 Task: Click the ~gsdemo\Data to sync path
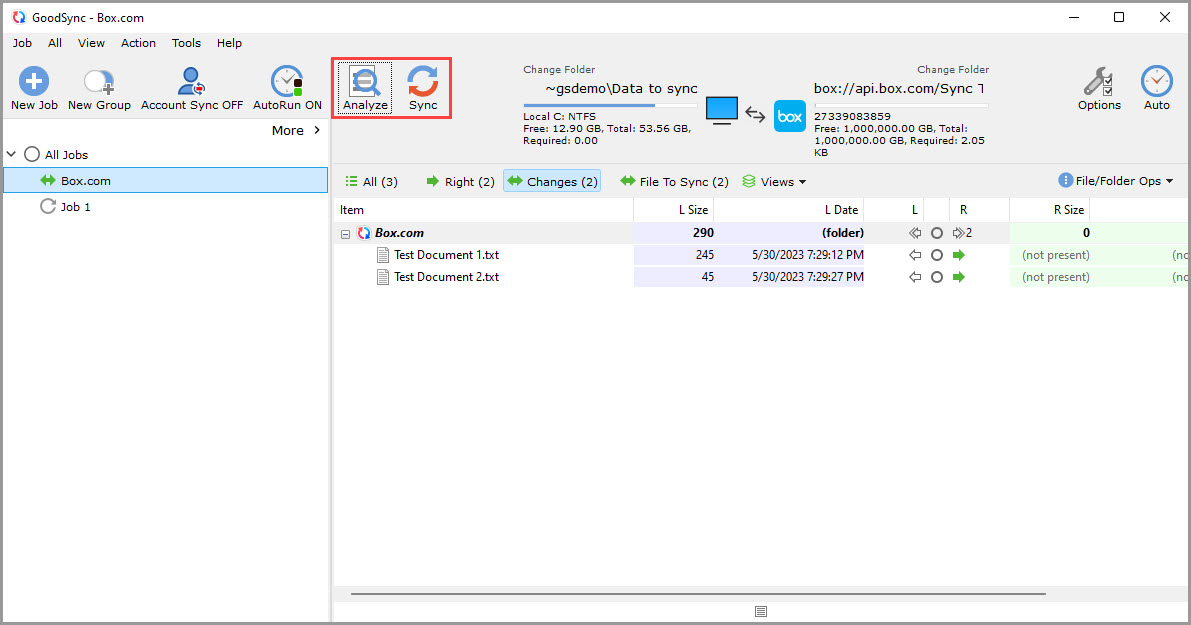(621, 89)
